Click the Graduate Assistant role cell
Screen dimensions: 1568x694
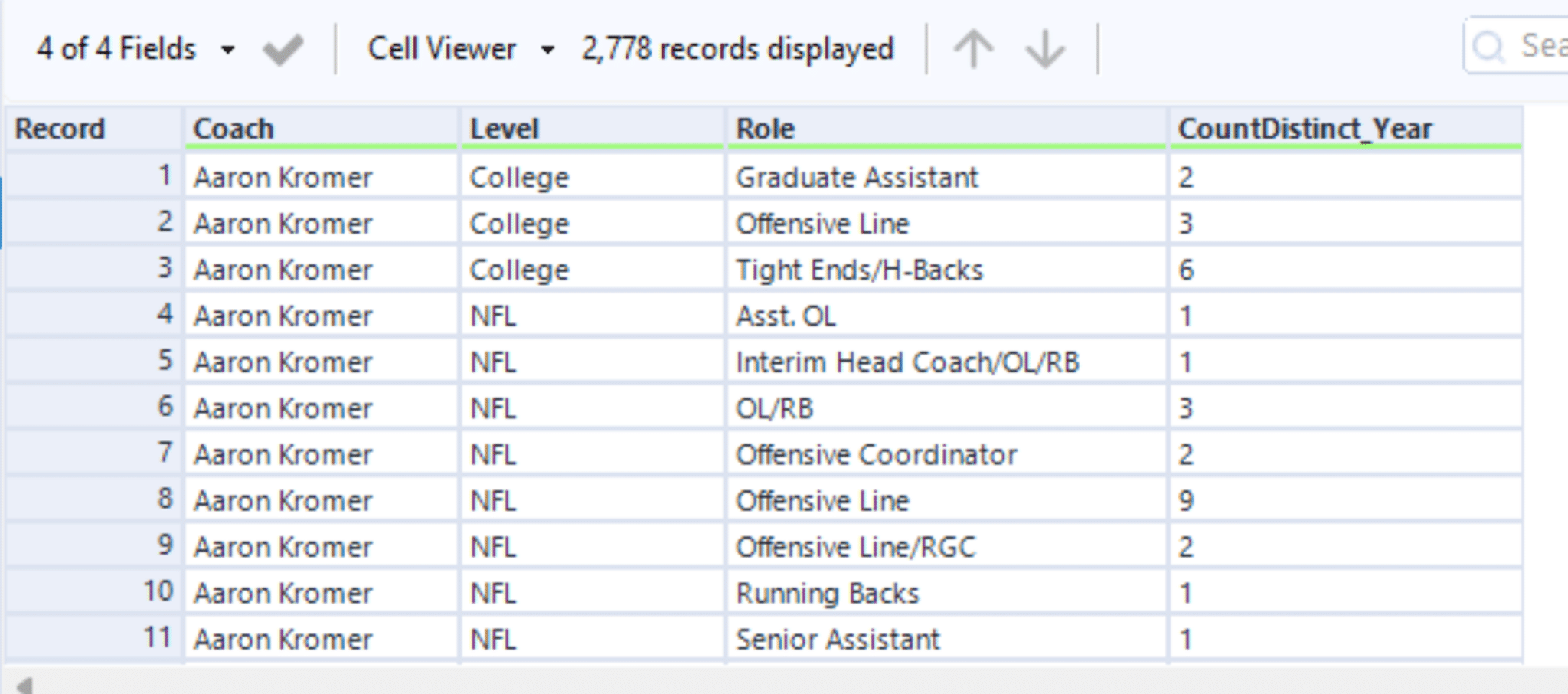click(x=857, y=178)
